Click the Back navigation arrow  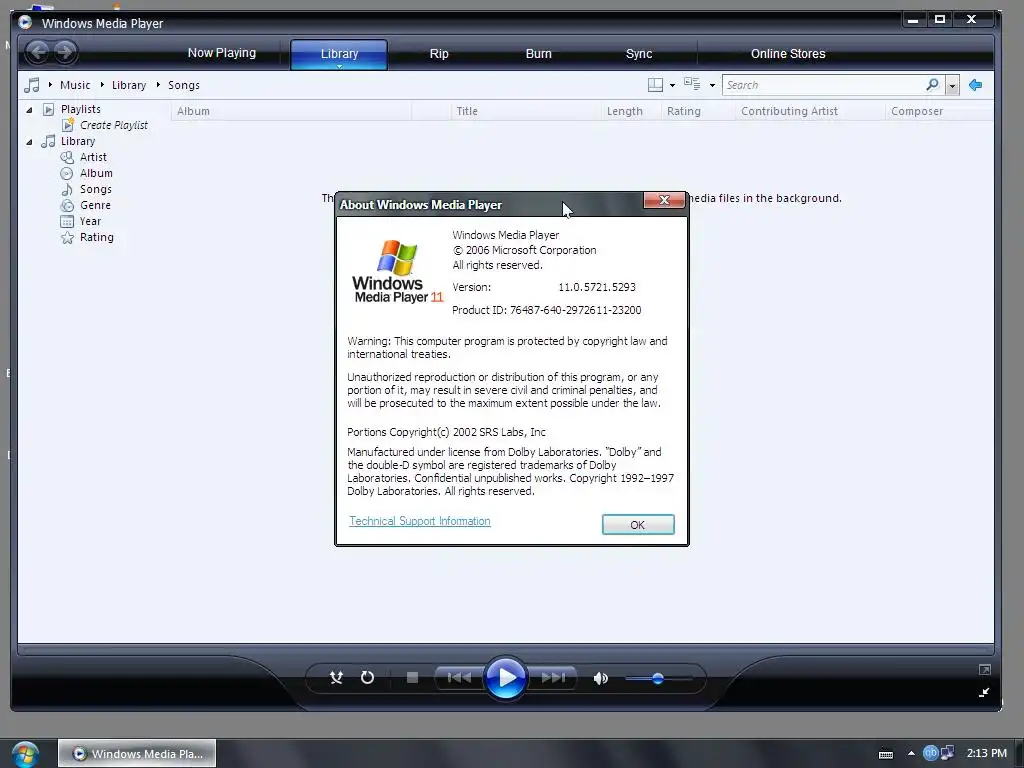38,52
